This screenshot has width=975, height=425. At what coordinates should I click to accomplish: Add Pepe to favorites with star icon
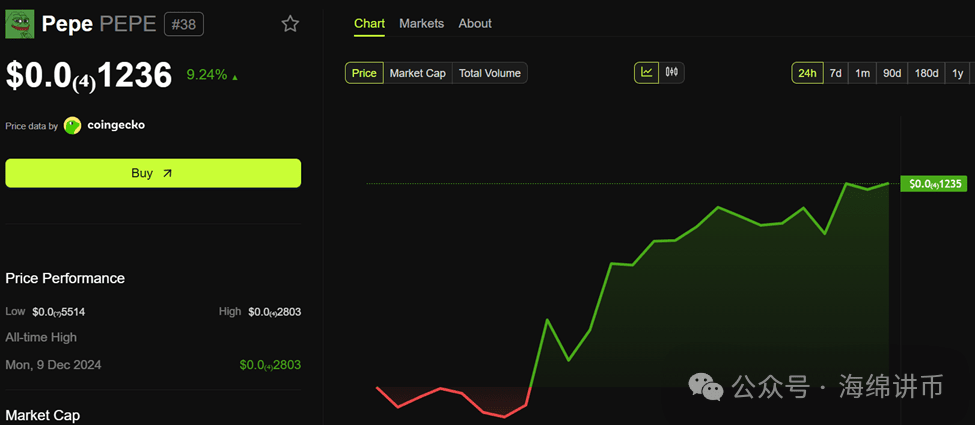coord(290,24)
